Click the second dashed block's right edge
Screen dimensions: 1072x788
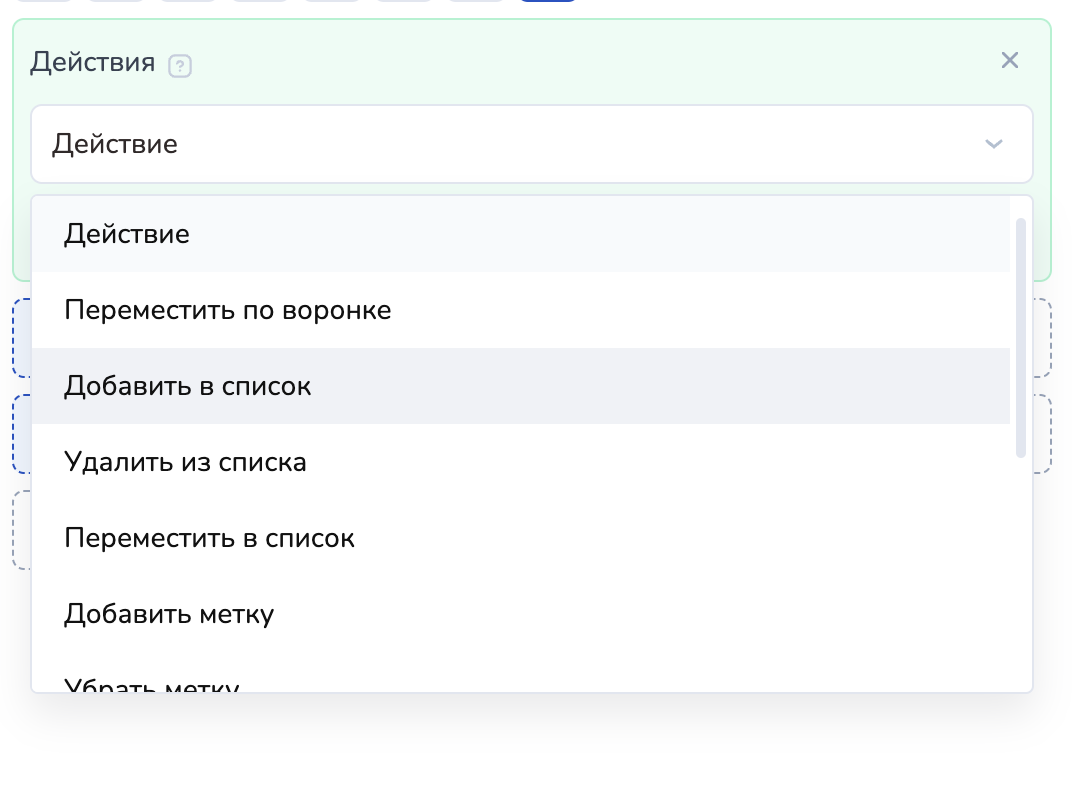pos(1042,434)
